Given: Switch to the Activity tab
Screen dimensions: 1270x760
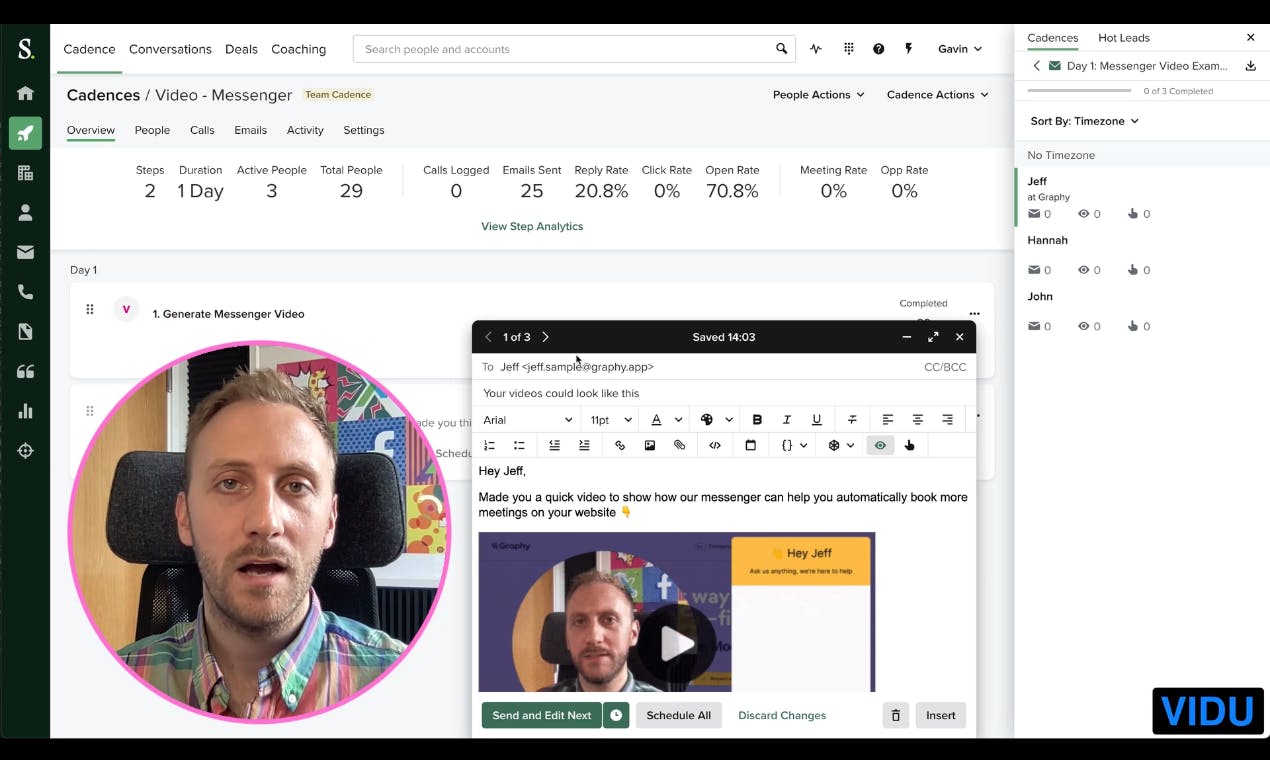Looking at the screenshot, I should coord(305,130).
